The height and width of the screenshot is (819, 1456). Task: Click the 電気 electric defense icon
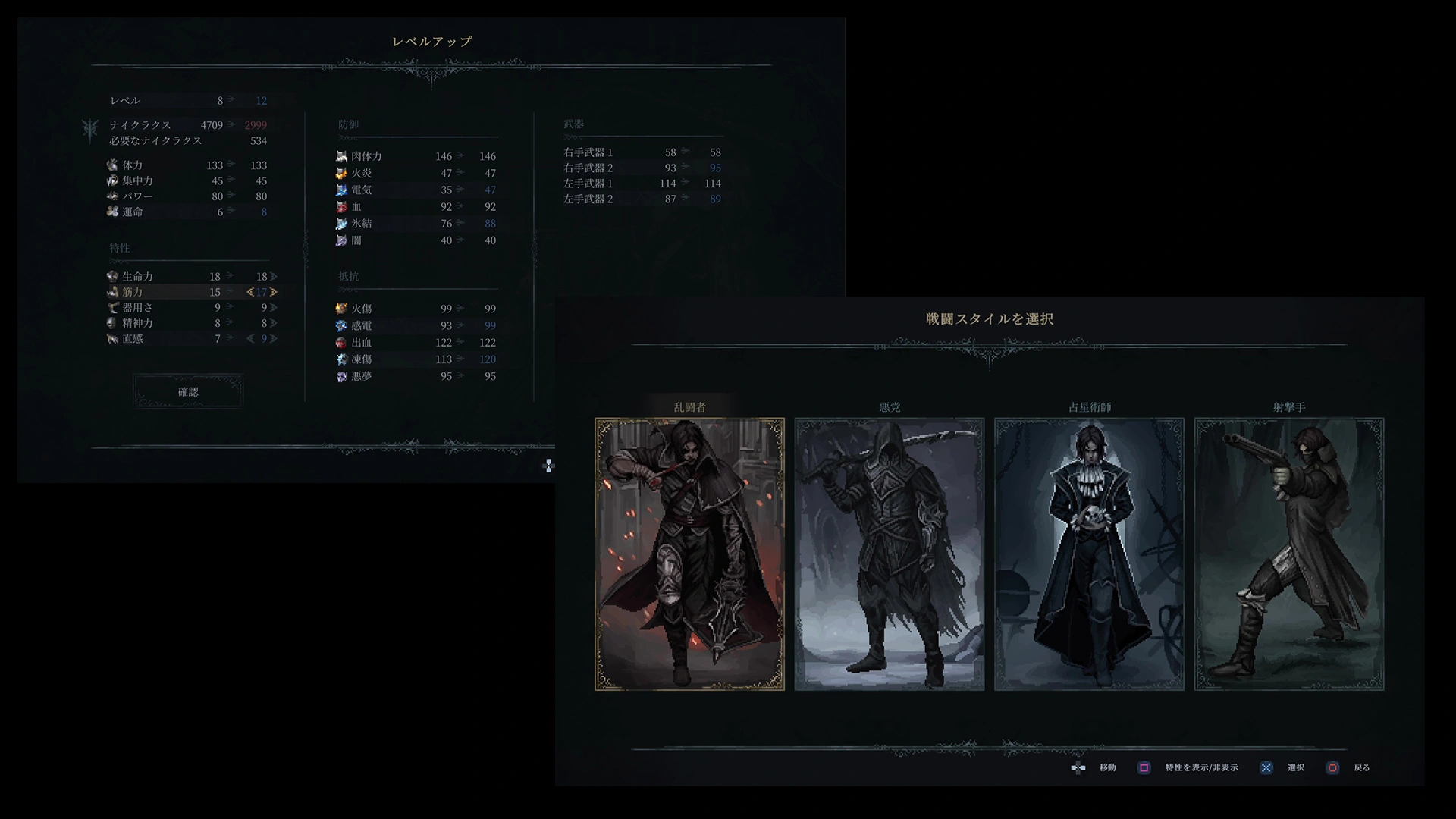coord(341,190)
